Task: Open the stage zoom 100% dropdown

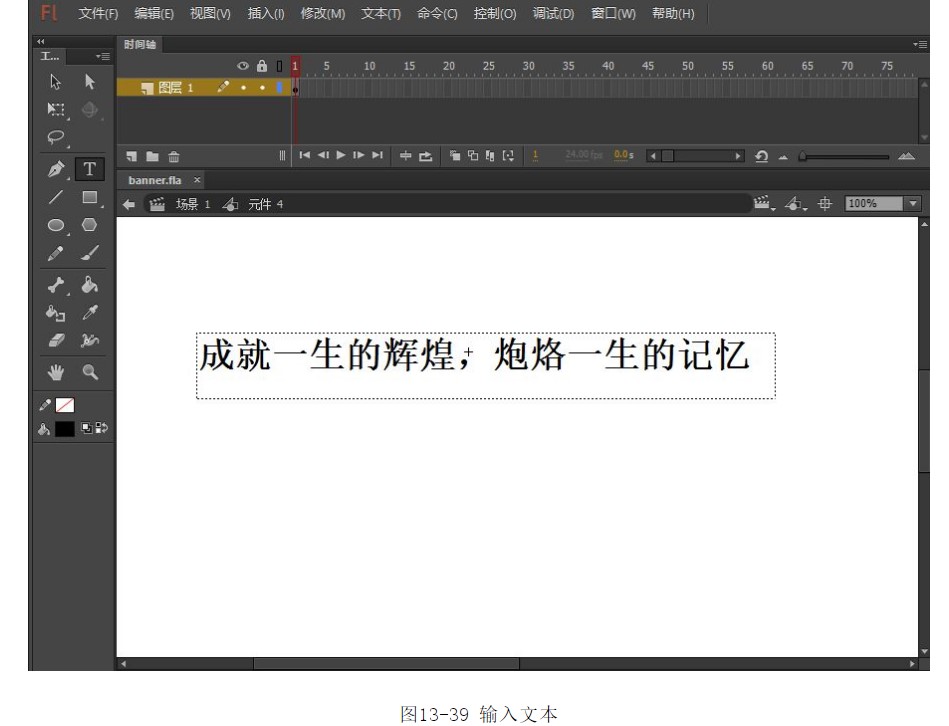Action: click(x=911, y=203)
